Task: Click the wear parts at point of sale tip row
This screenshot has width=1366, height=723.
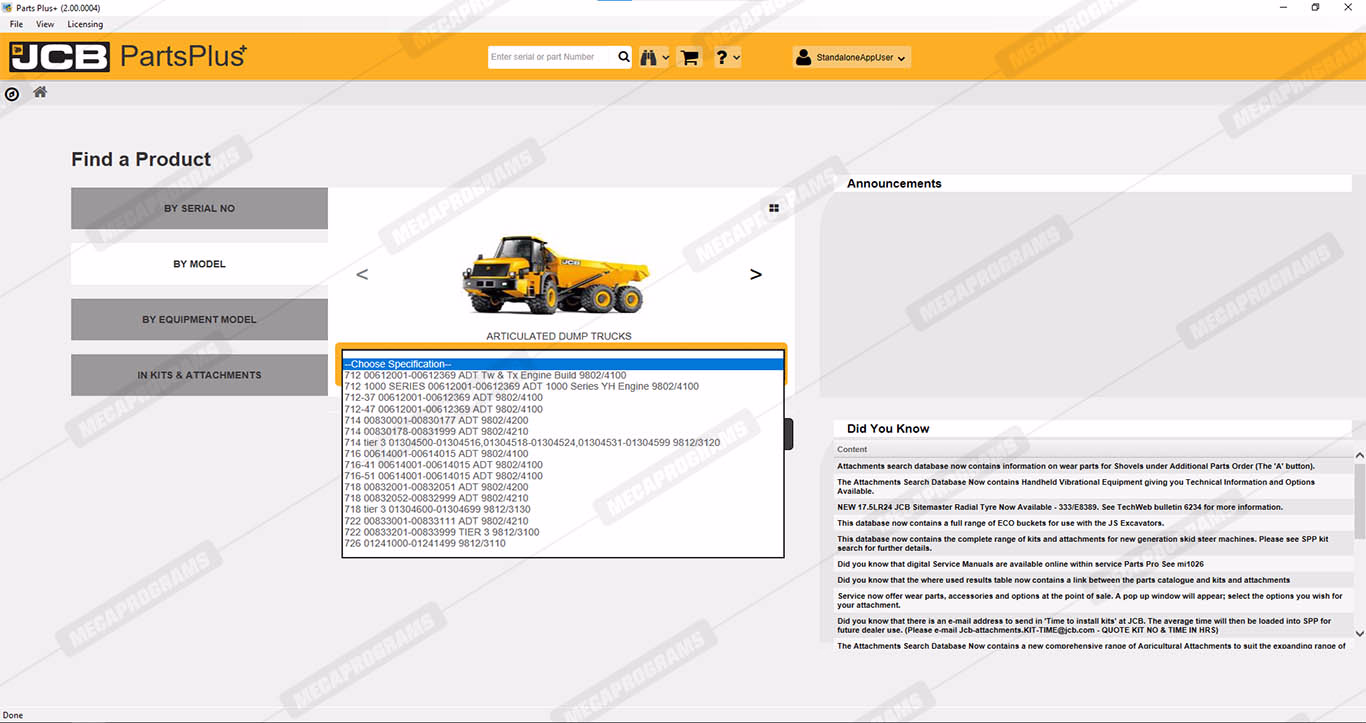Action: click(x=1093, y=600)
